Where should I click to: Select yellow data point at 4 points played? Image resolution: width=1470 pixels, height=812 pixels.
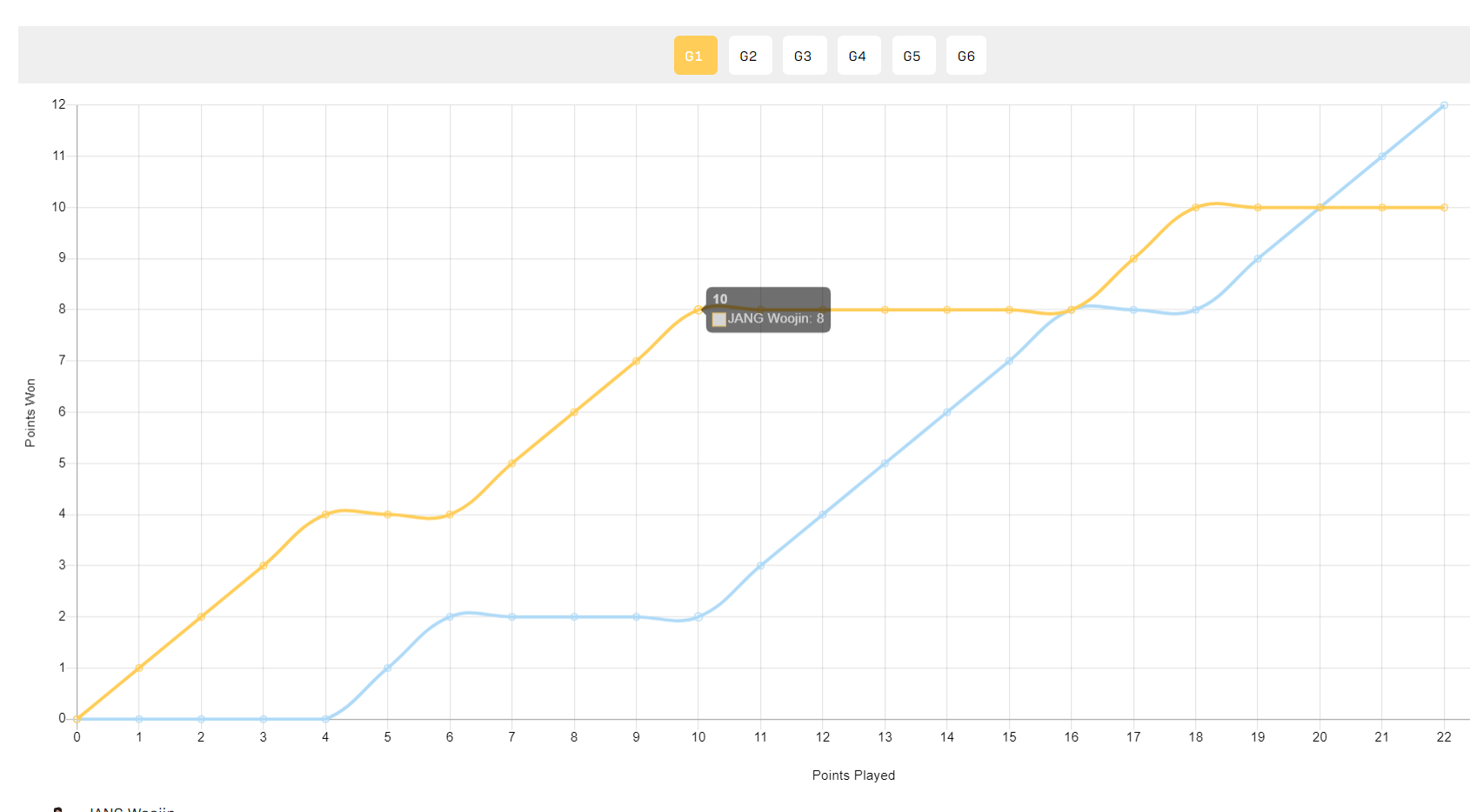tap(325, 515)
